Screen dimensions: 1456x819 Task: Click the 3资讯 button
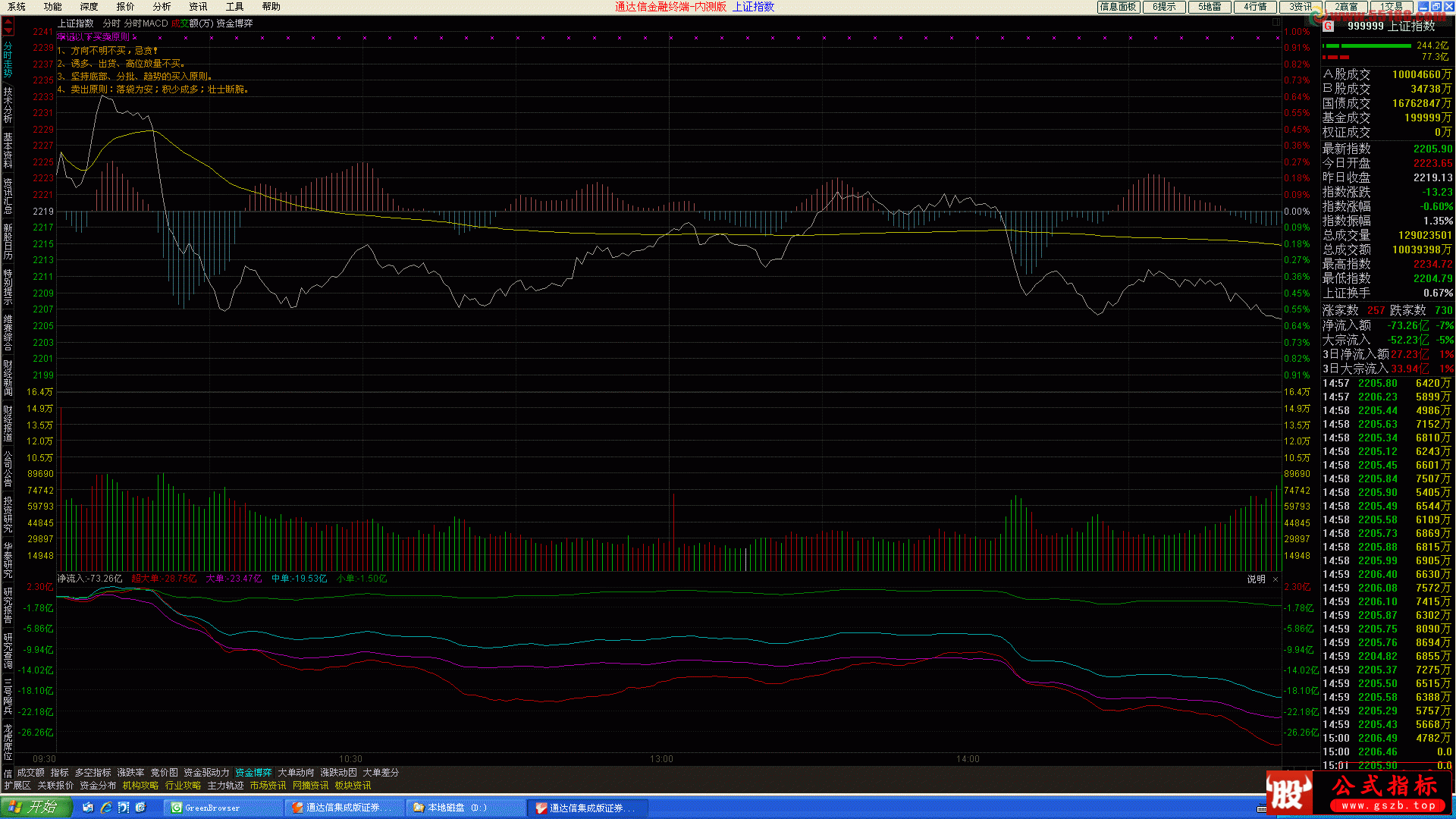tap(1301, 7)
